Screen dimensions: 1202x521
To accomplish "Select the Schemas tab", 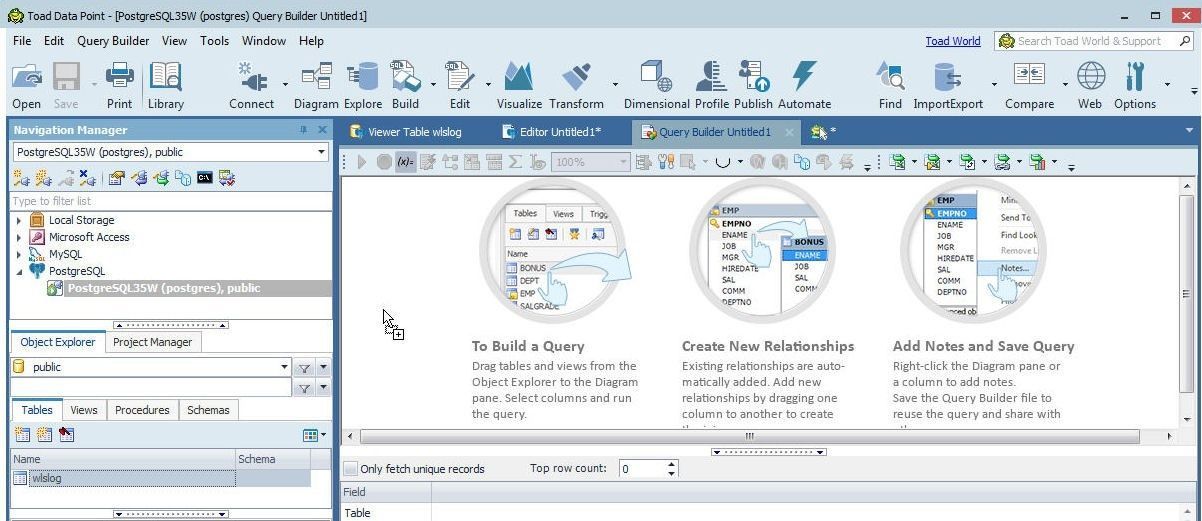I will [x=208, y=410].
